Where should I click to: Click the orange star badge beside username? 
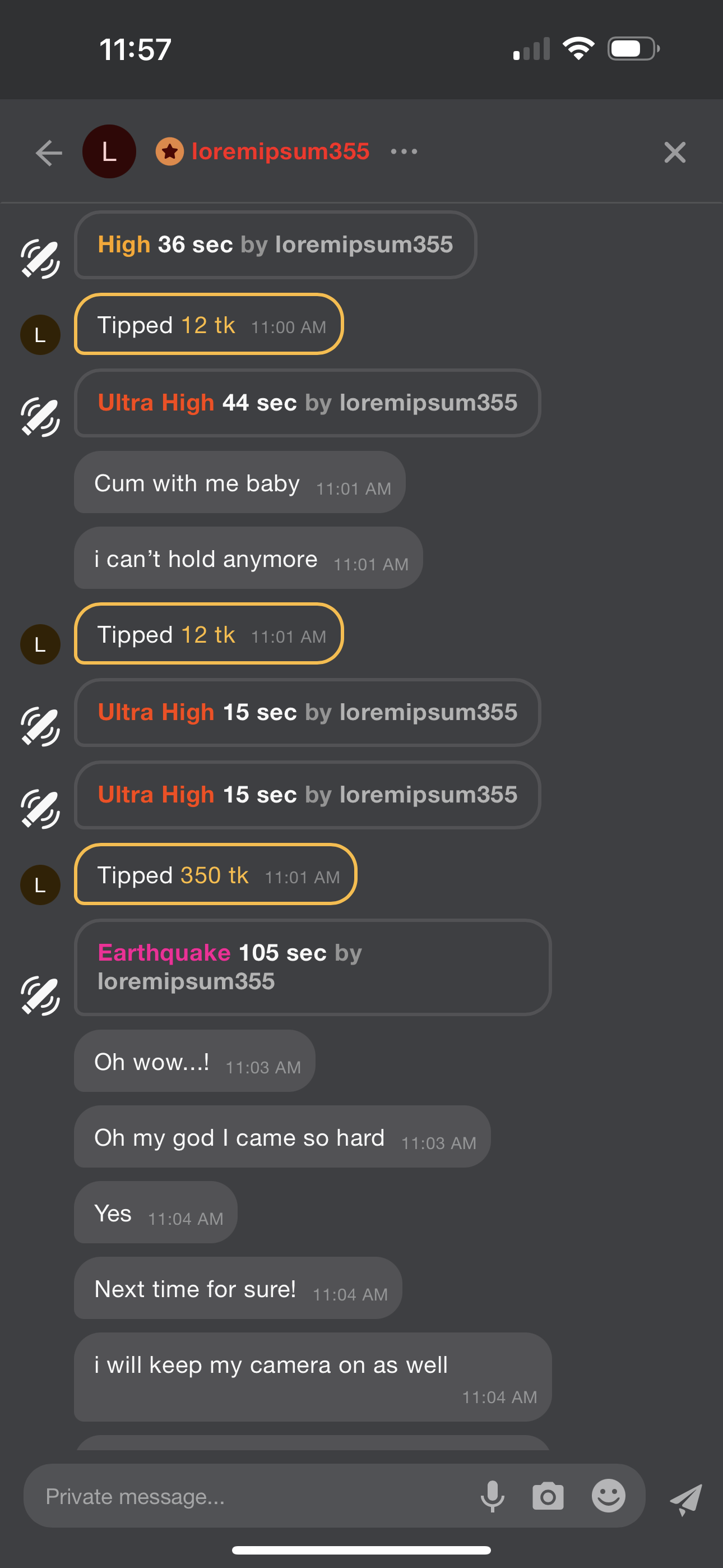point(170,151)
